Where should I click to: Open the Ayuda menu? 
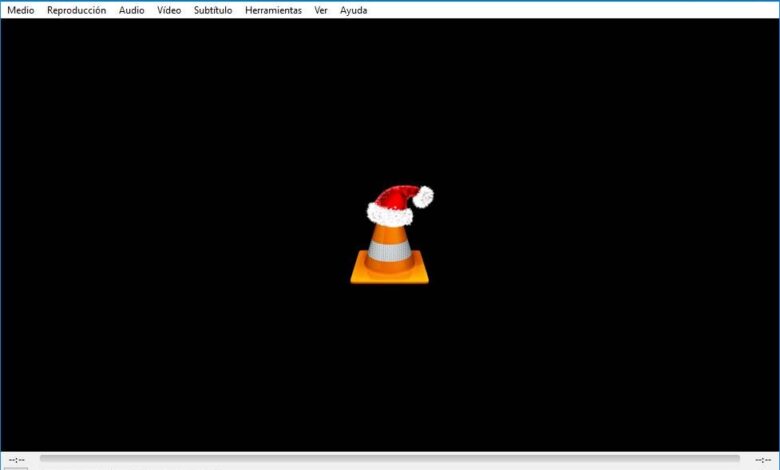coord(353,10)
